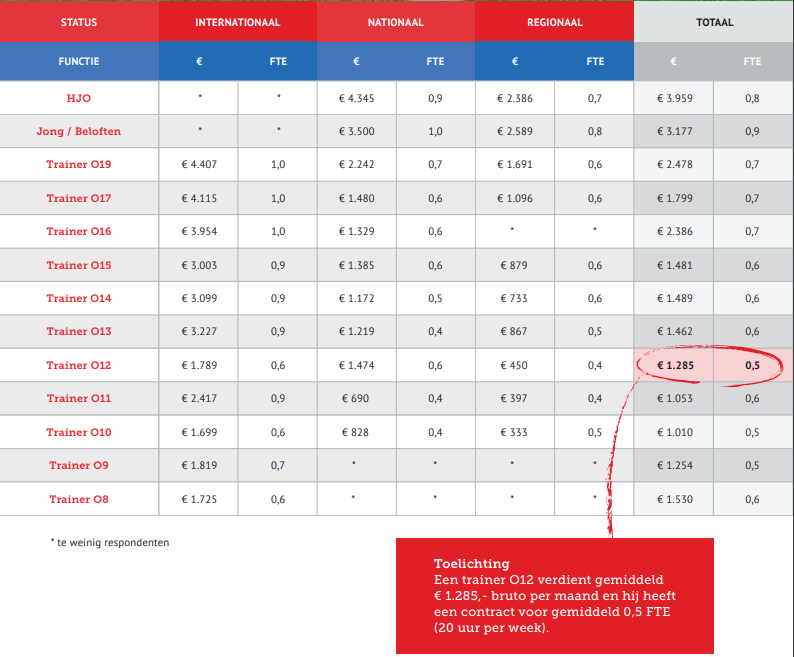The image size is (794, 657).
Task: Click the € 1.219 Trainer O13 cell
Action: click(x=356, y=331)
